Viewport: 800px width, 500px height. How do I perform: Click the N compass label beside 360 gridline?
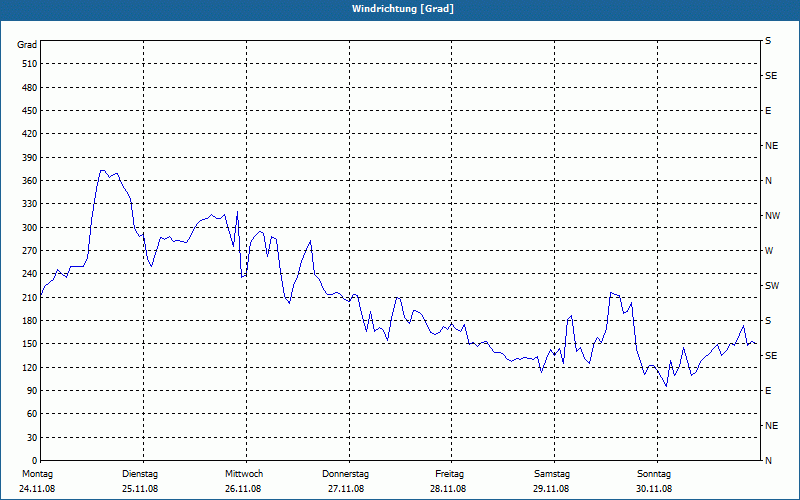(x=768, y=181)
